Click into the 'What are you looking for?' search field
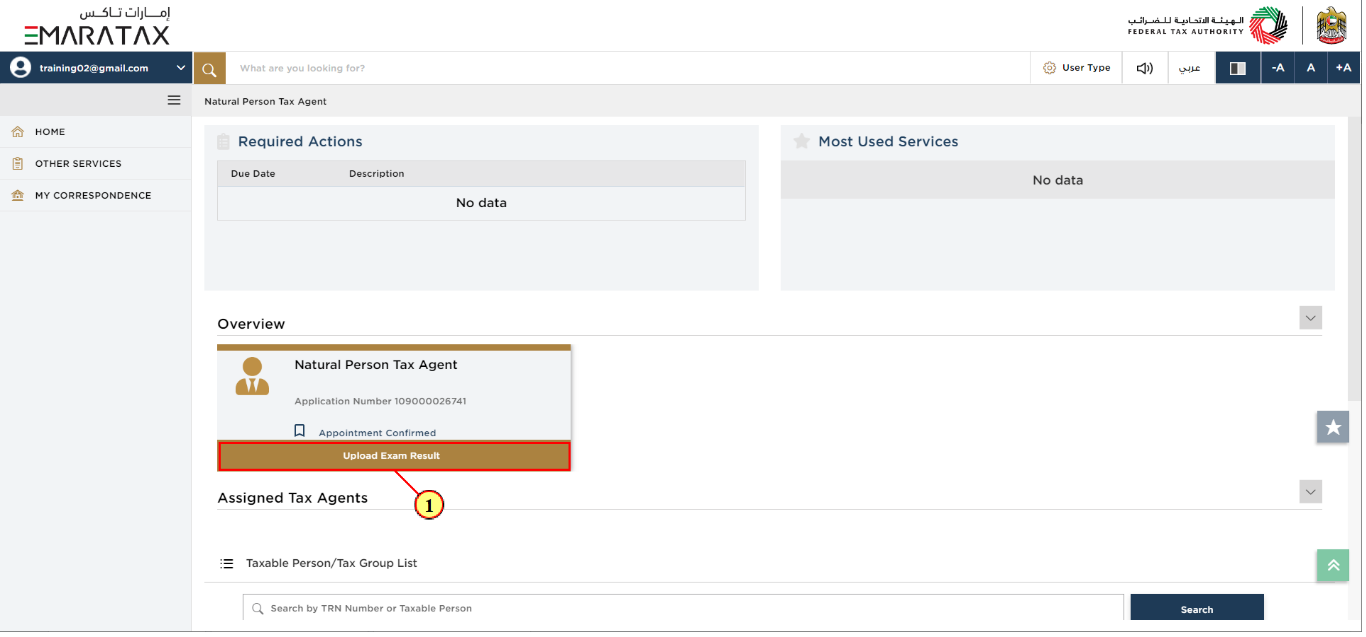Screen dimensions: 1366x637 [628, 68]
